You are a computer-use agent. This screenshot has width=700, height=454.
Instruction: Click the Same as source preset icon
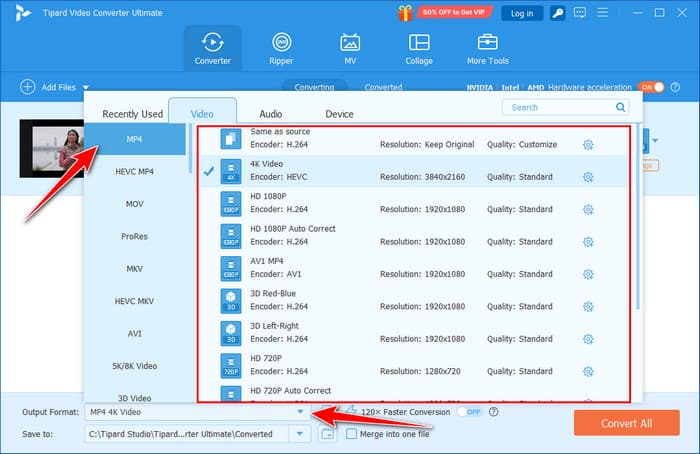pyautogui.click(x=231, y=138)
